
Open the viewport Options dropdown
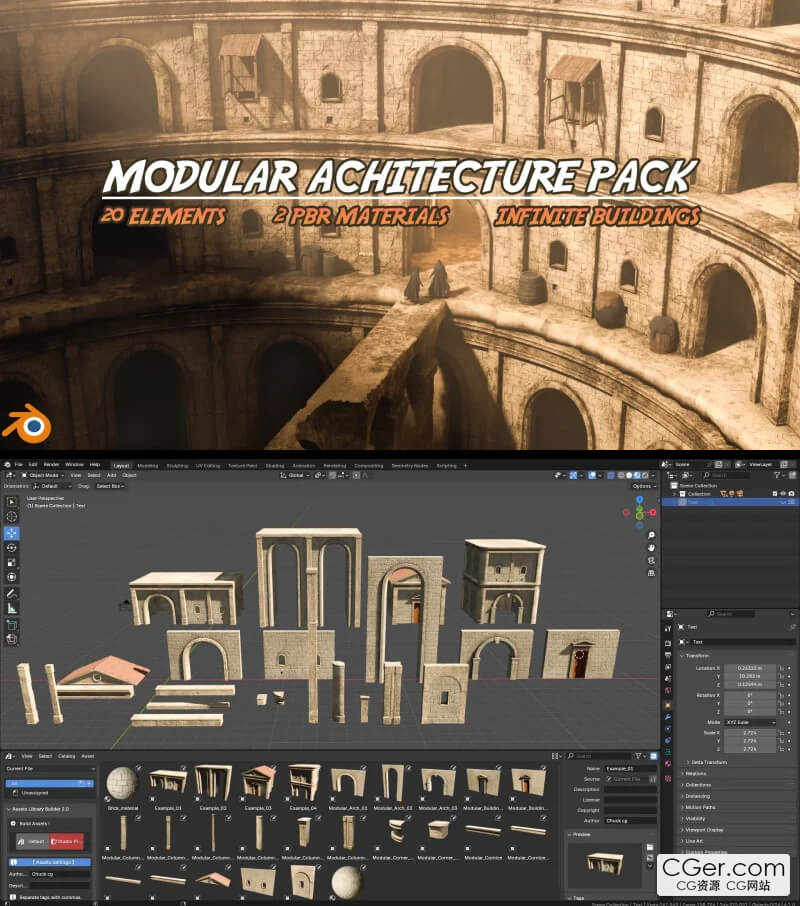tap(643, 486)
